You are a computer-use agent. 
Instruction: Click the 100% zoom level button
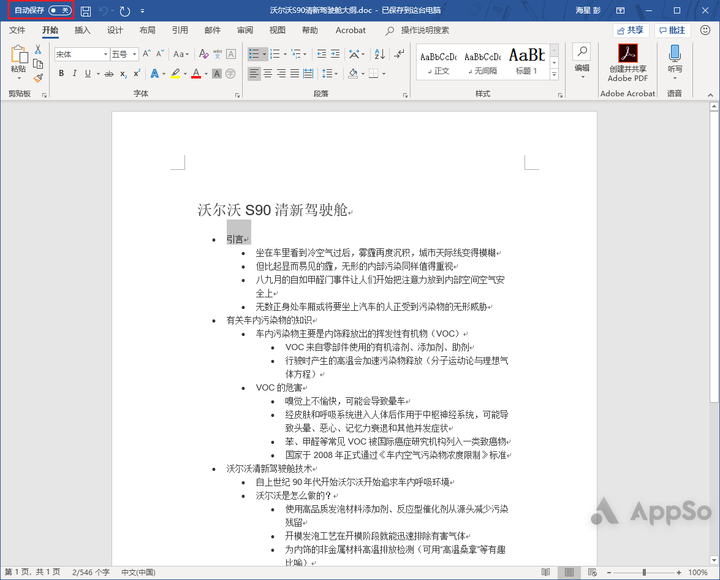[698, 572]
